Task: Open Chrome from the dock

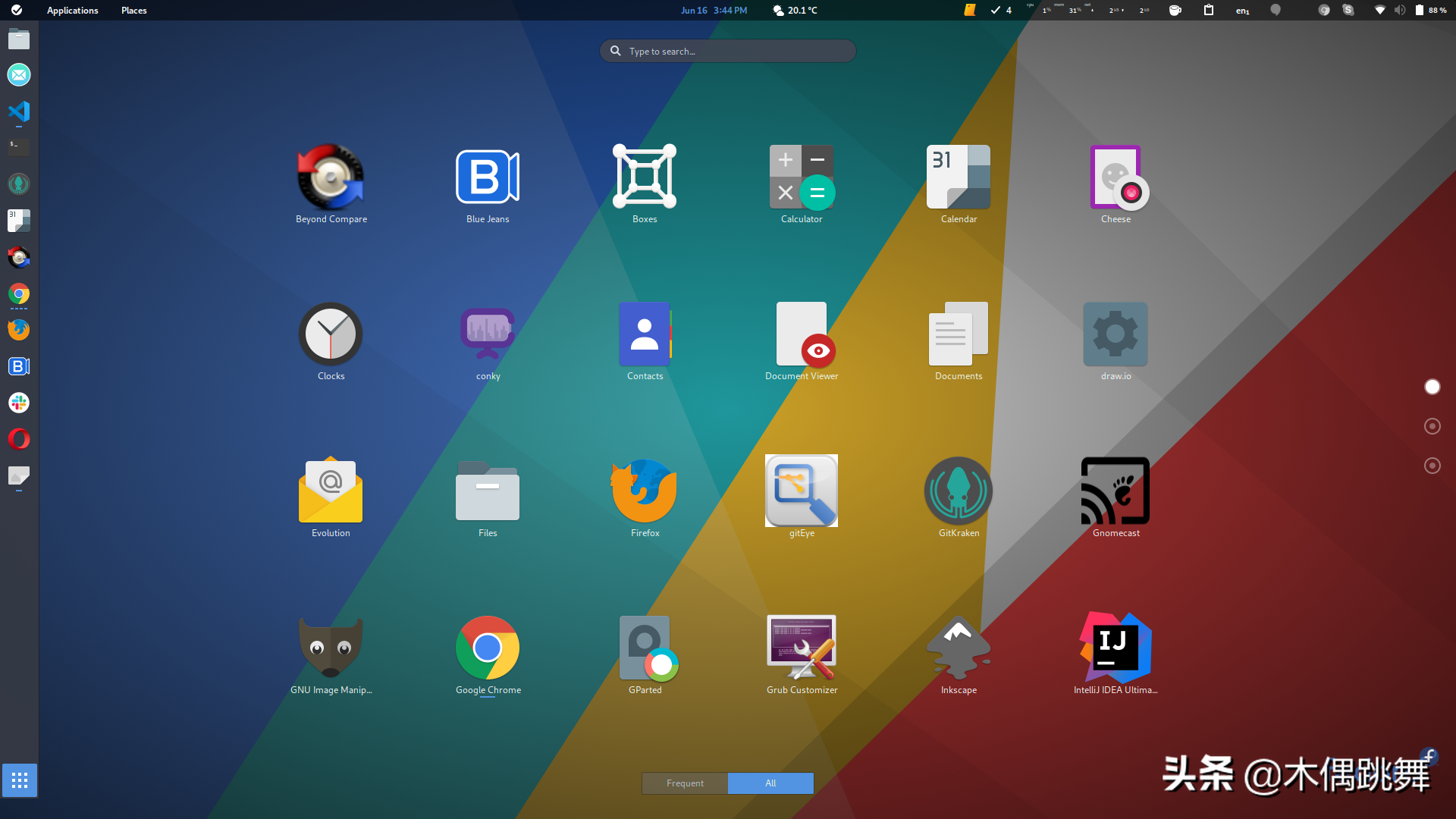Action: pos(19,293)
